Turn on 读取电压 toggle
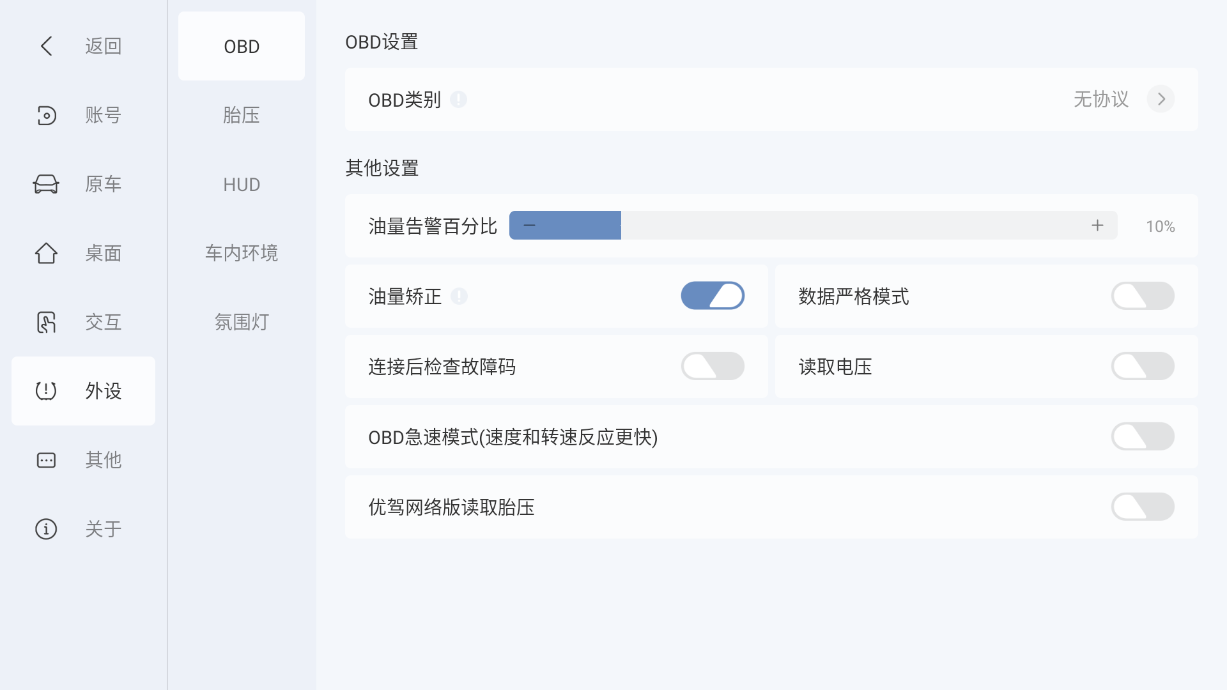This screenshot has height=690, width=1227. [x=1142, y=366]
